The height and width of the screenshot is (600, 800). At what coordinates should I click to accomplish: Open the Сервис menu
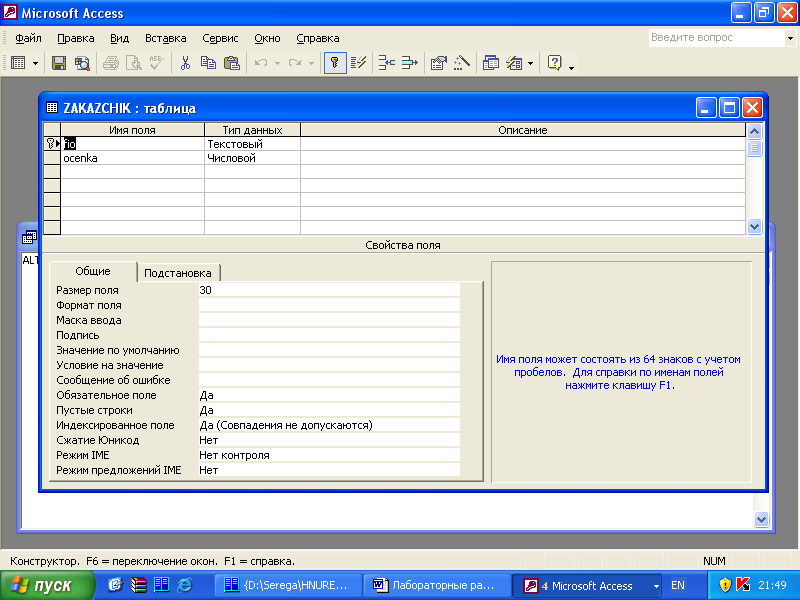coord(220,38)
